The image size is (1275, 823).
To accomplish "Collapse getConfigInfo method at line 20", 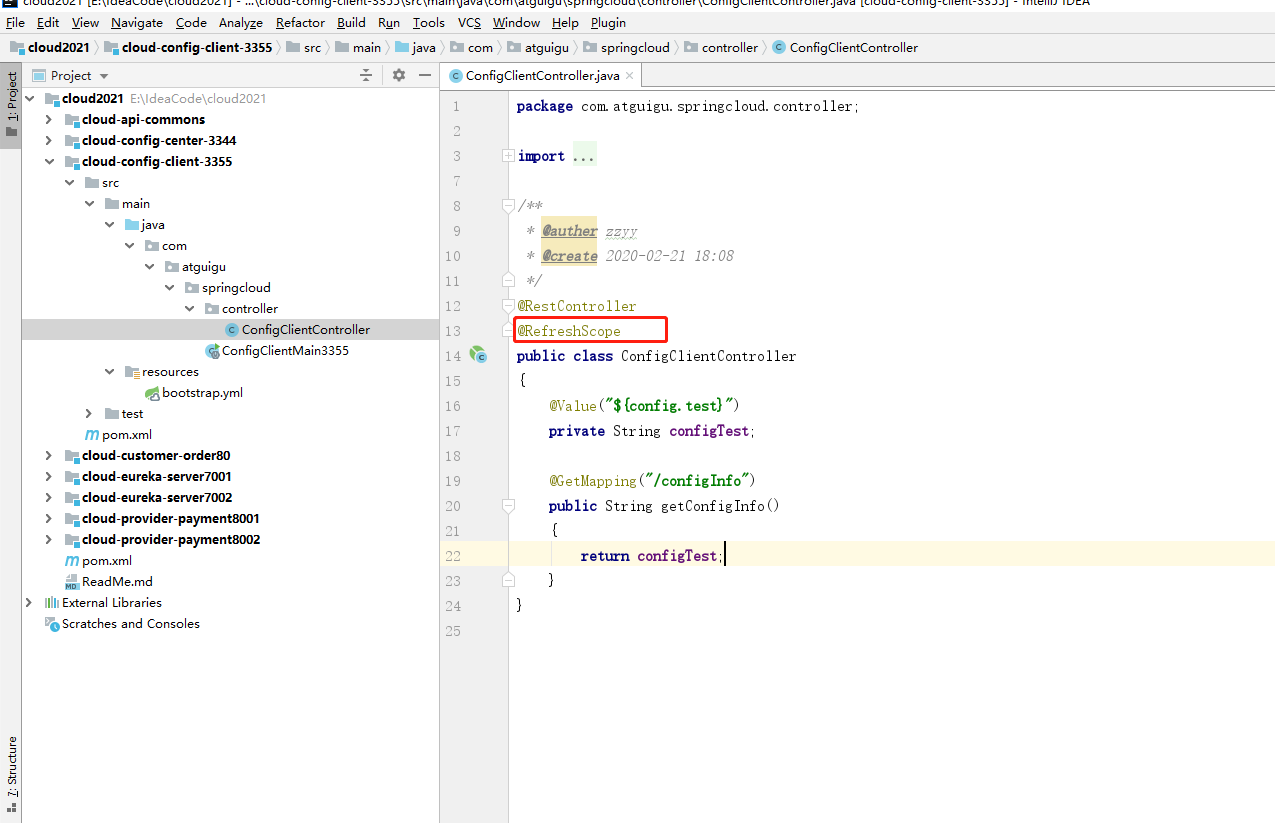I will [508, 506].
